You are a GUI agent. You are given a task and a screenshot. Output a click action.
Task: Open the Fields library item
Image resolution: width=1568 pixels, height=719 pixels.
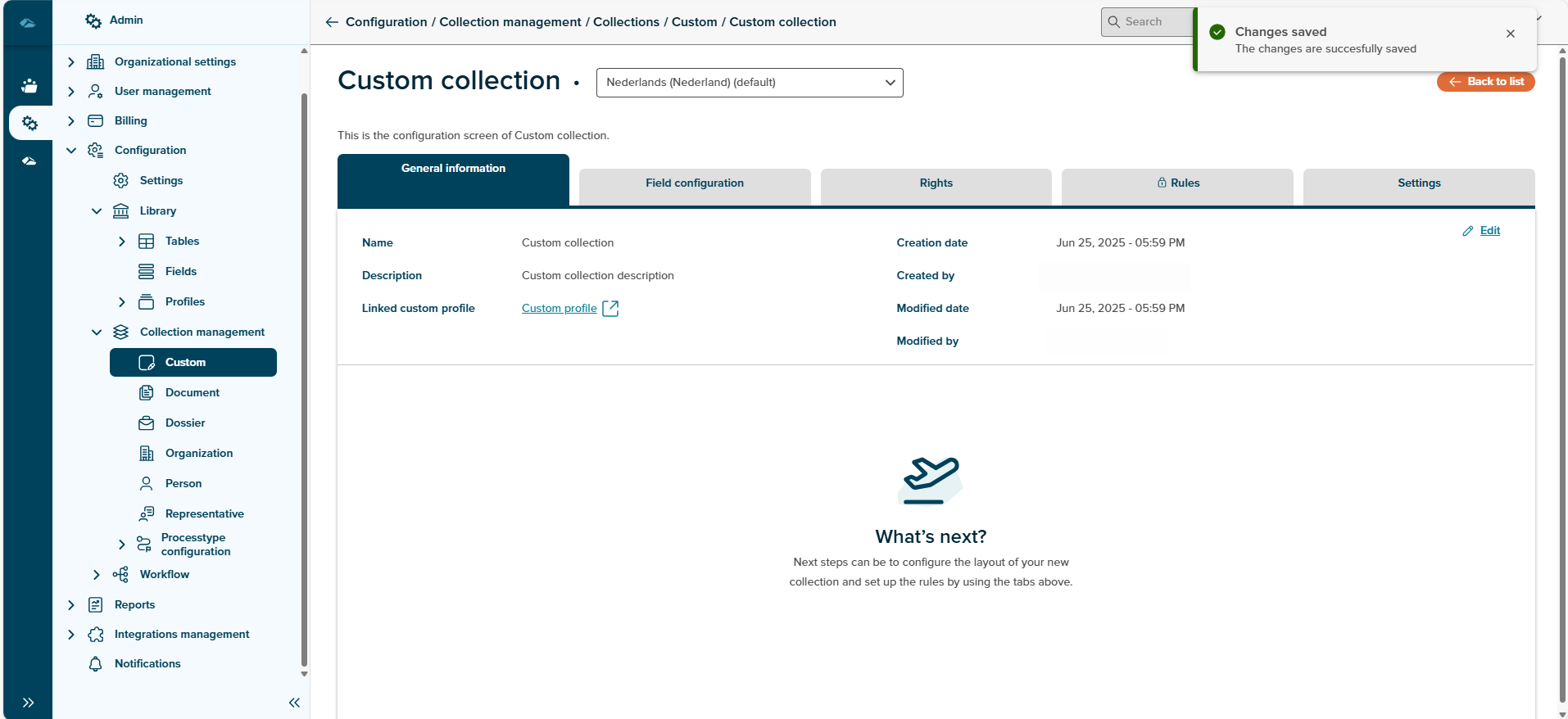(x=180, y=271)
